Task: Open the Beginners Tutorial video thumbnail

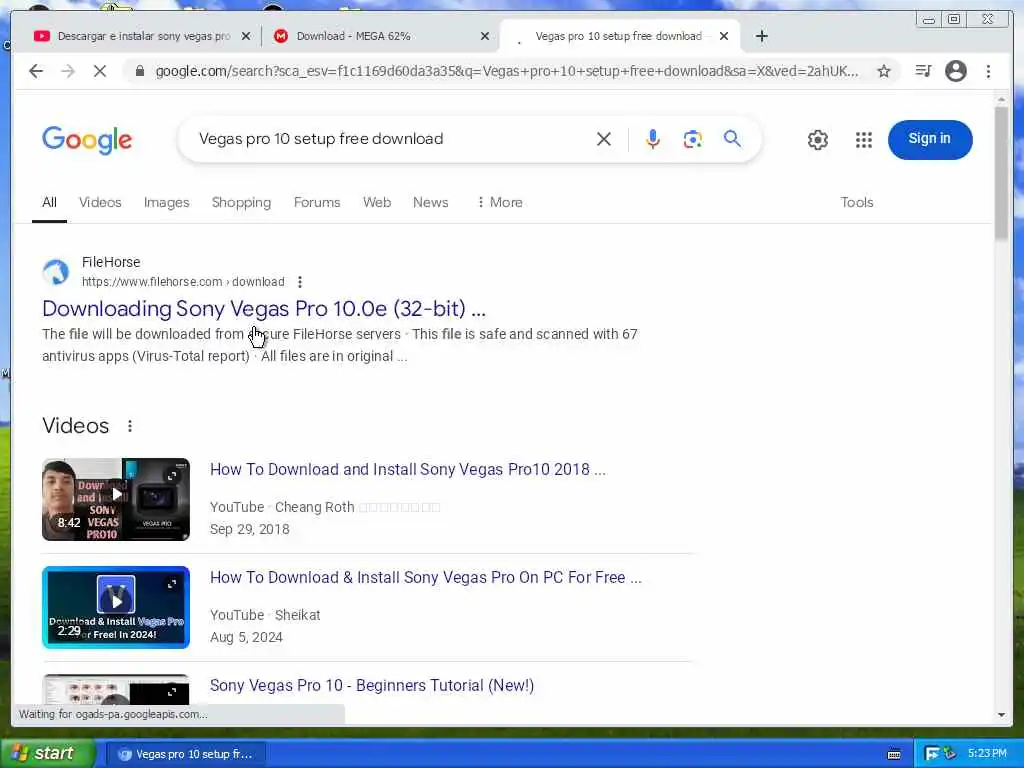Action: (x=116, y=690)
